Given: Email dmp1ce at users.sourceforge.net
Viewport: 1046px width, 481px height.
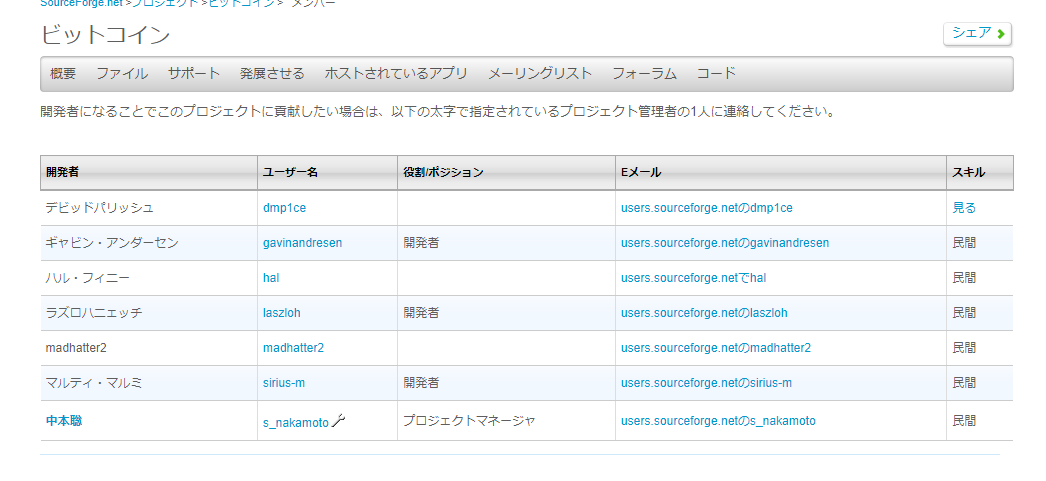Looking at the screenshot, I should [706, 208].
